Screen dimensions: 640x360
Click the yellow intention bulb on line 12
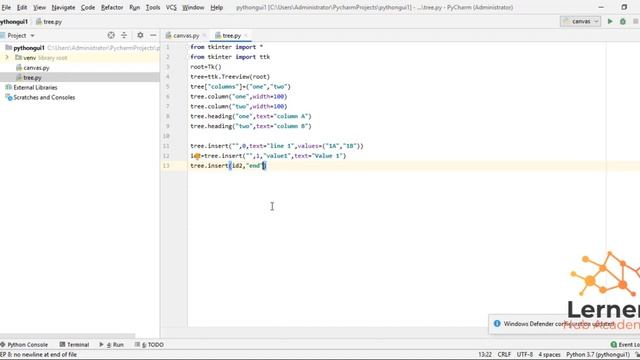coord(197,156)
